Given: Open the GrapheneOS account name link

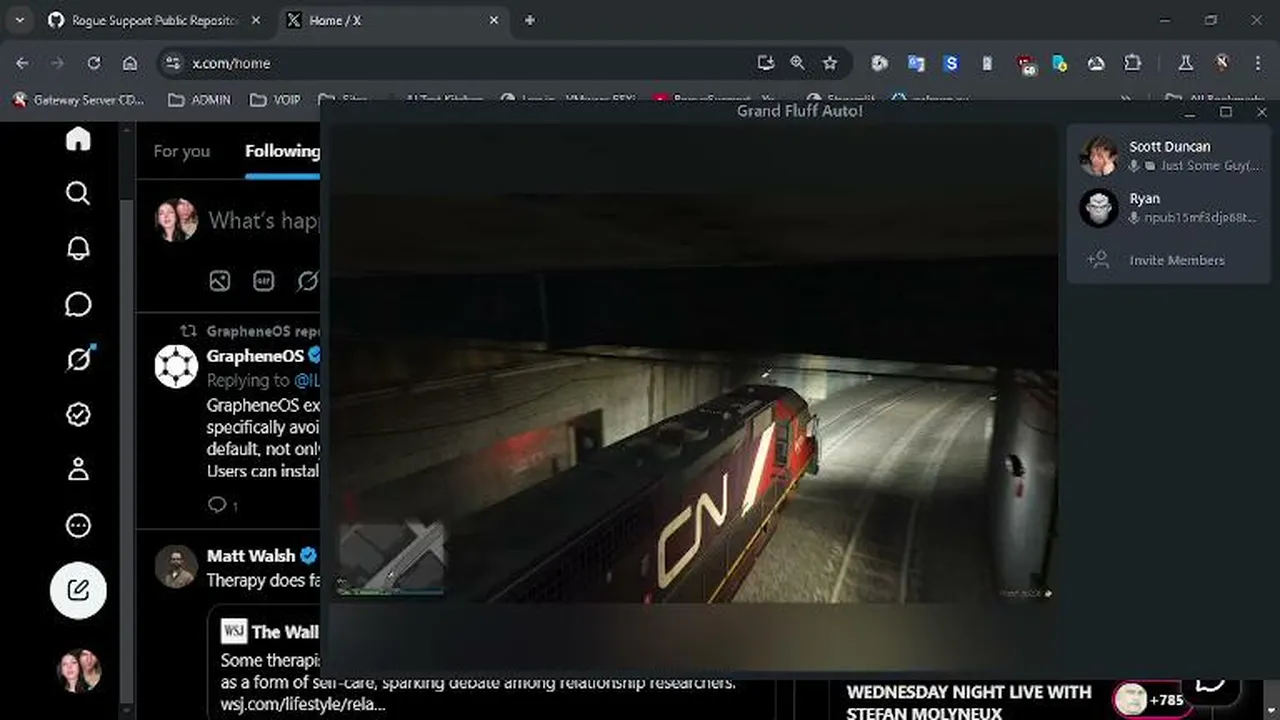Looking at the screenshot, I should coord(255,356).
